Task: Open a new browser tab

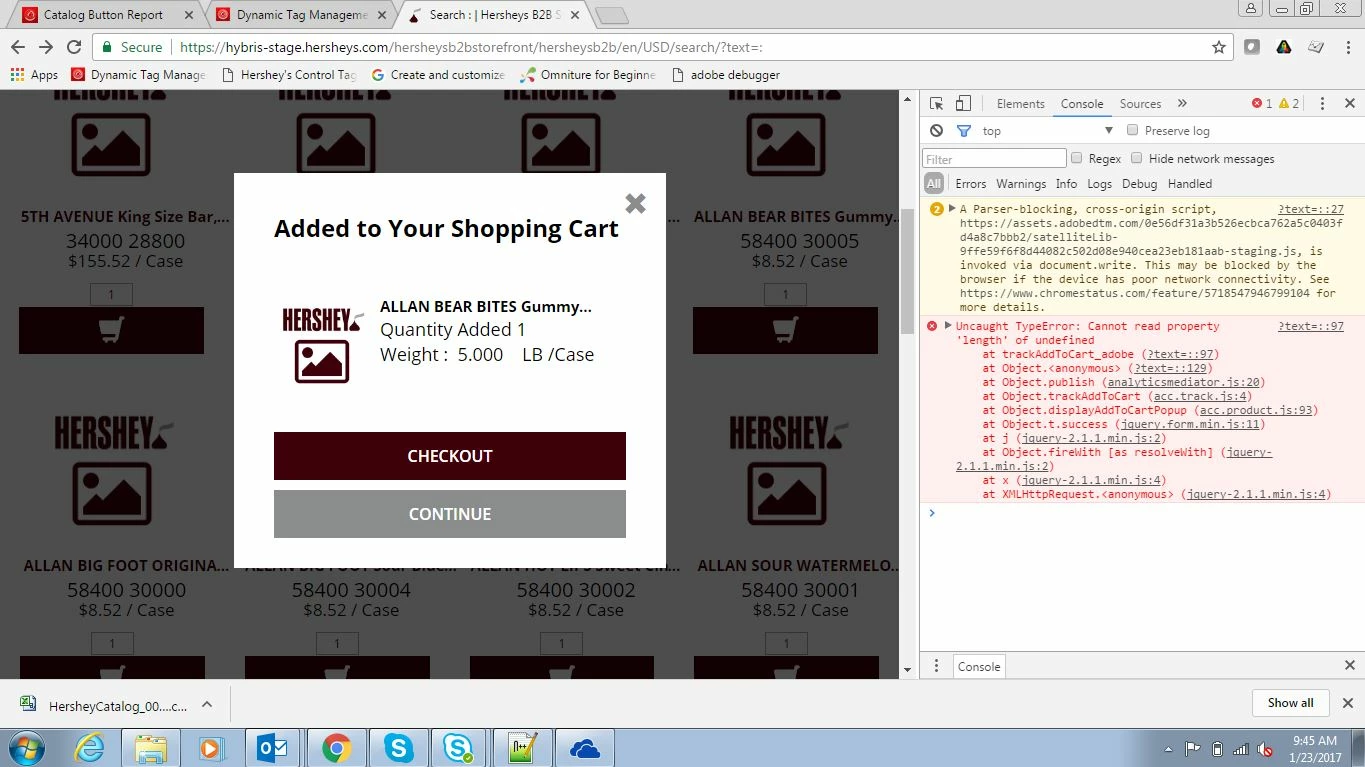Action: point(611,16)
